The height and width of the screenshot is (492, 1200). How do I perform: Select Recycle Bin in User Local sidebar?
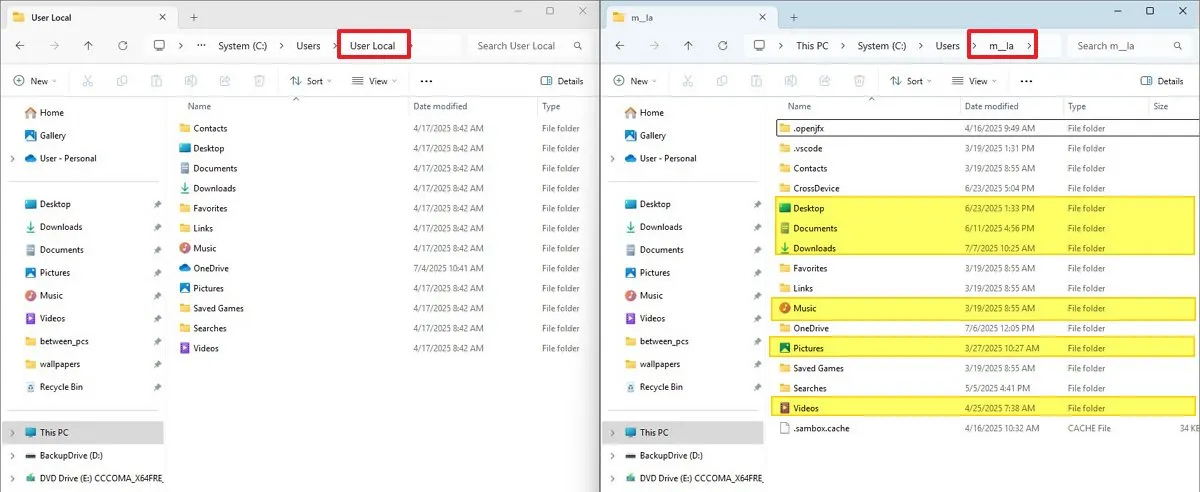59,387
